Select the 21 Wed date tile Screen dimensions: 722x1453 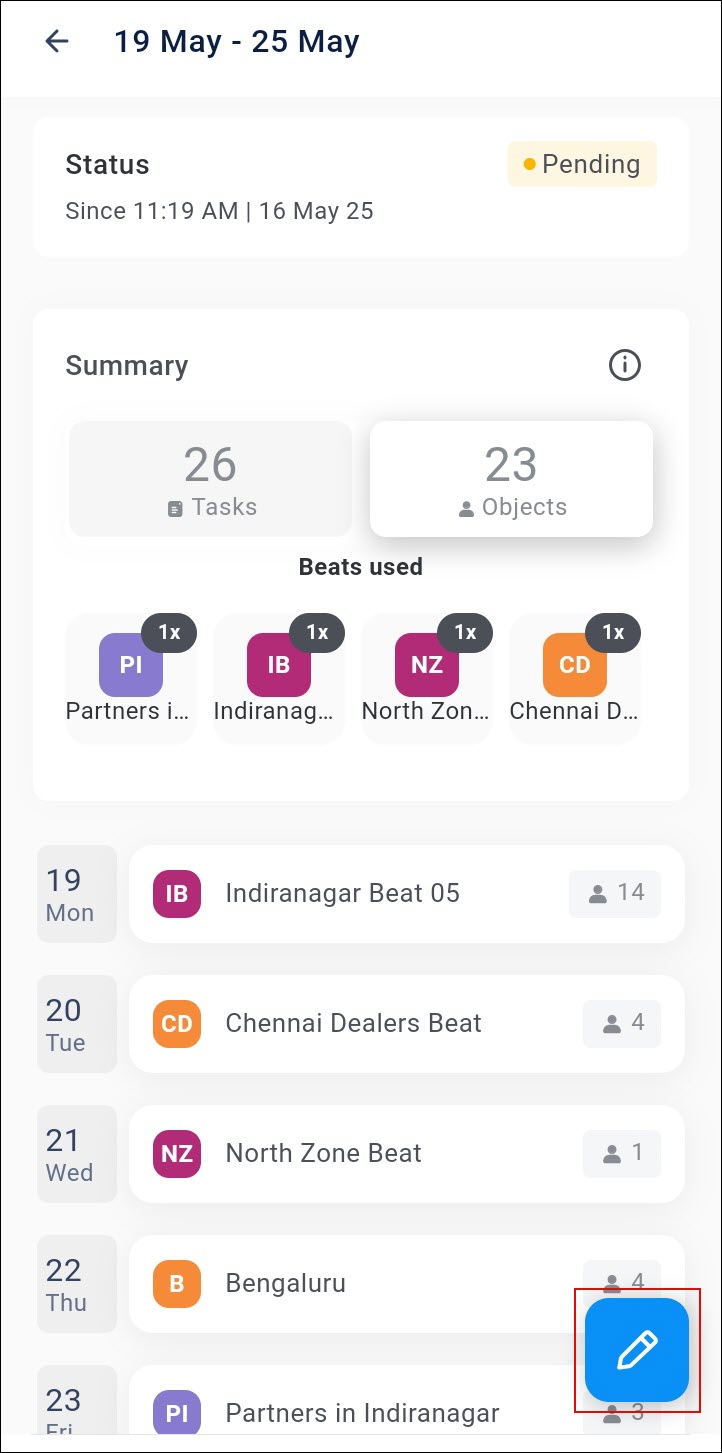point(77,1154)
